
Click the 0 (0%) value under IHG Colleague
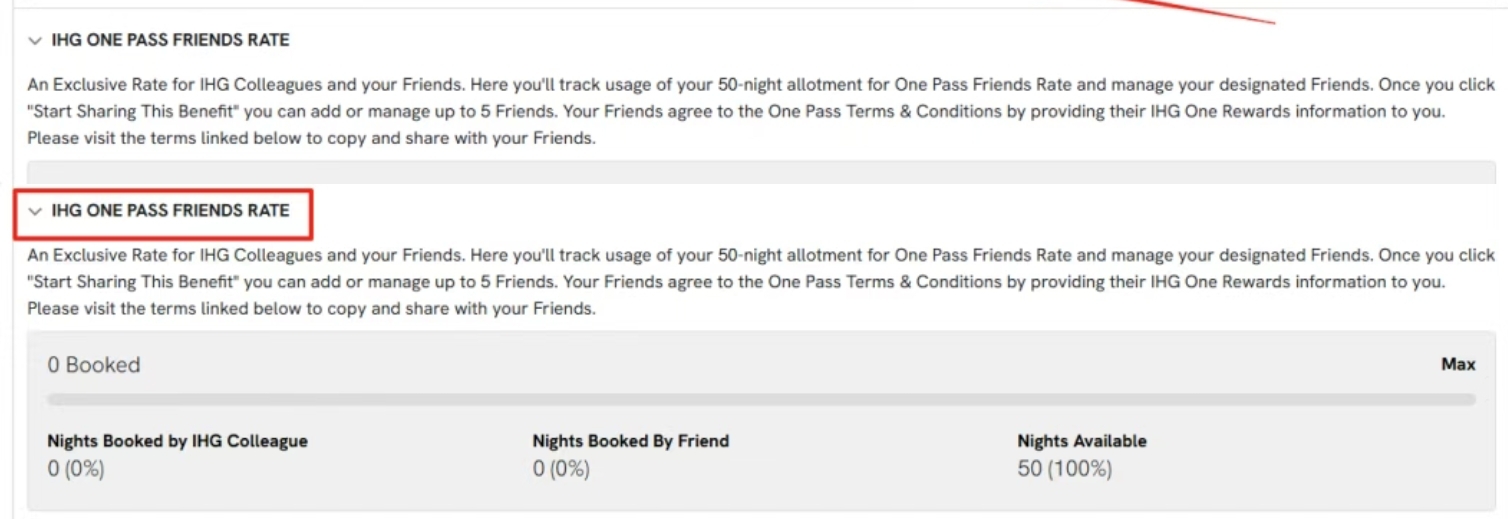[76, 468]
